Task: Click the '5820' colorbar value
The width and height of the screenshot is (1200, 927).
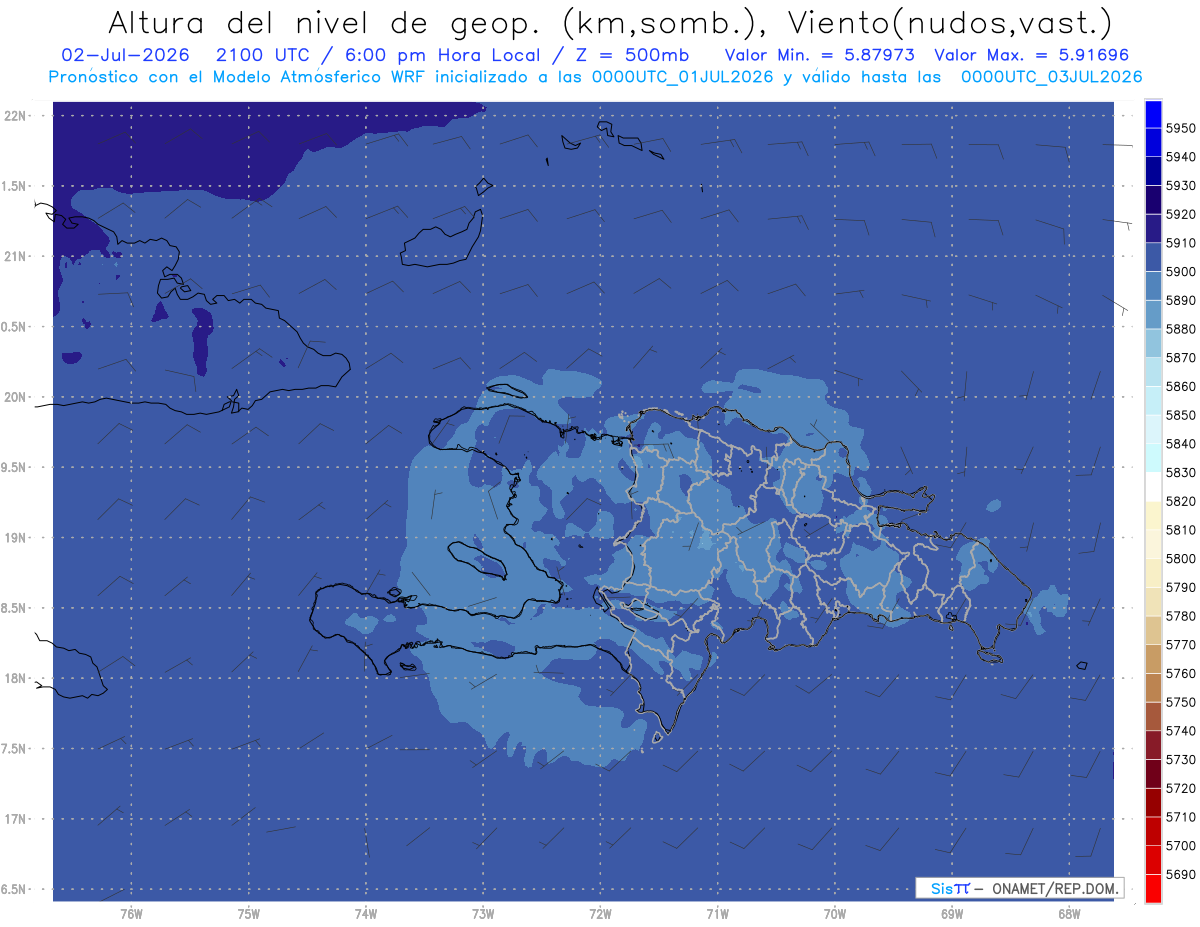Action: pos(1181,501)
